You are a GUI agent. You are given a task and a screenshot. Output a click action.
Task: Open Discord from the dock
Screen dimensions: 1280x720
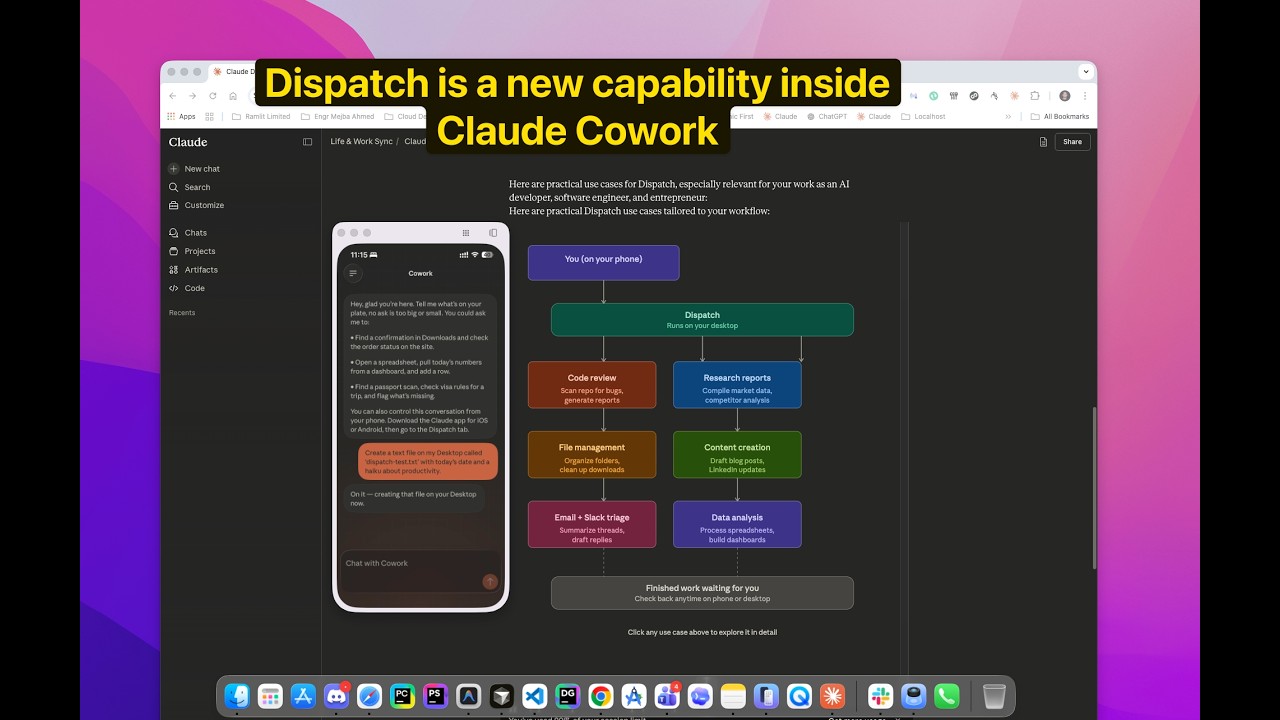(336, 696)
